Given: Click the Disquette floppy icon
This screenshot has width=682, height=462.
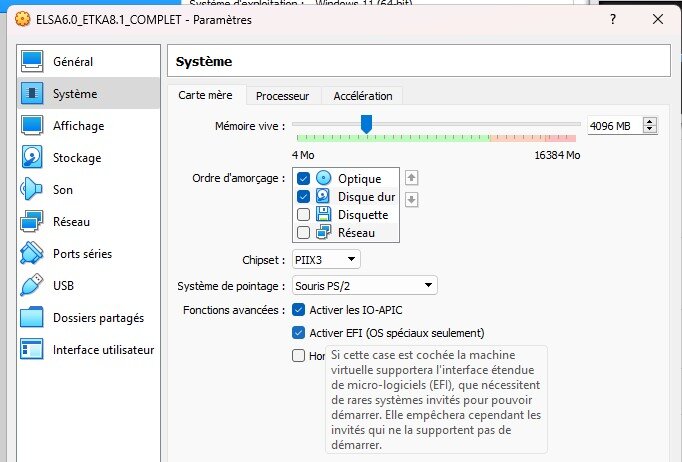Looking at the screenshot, I should point(323,214).
